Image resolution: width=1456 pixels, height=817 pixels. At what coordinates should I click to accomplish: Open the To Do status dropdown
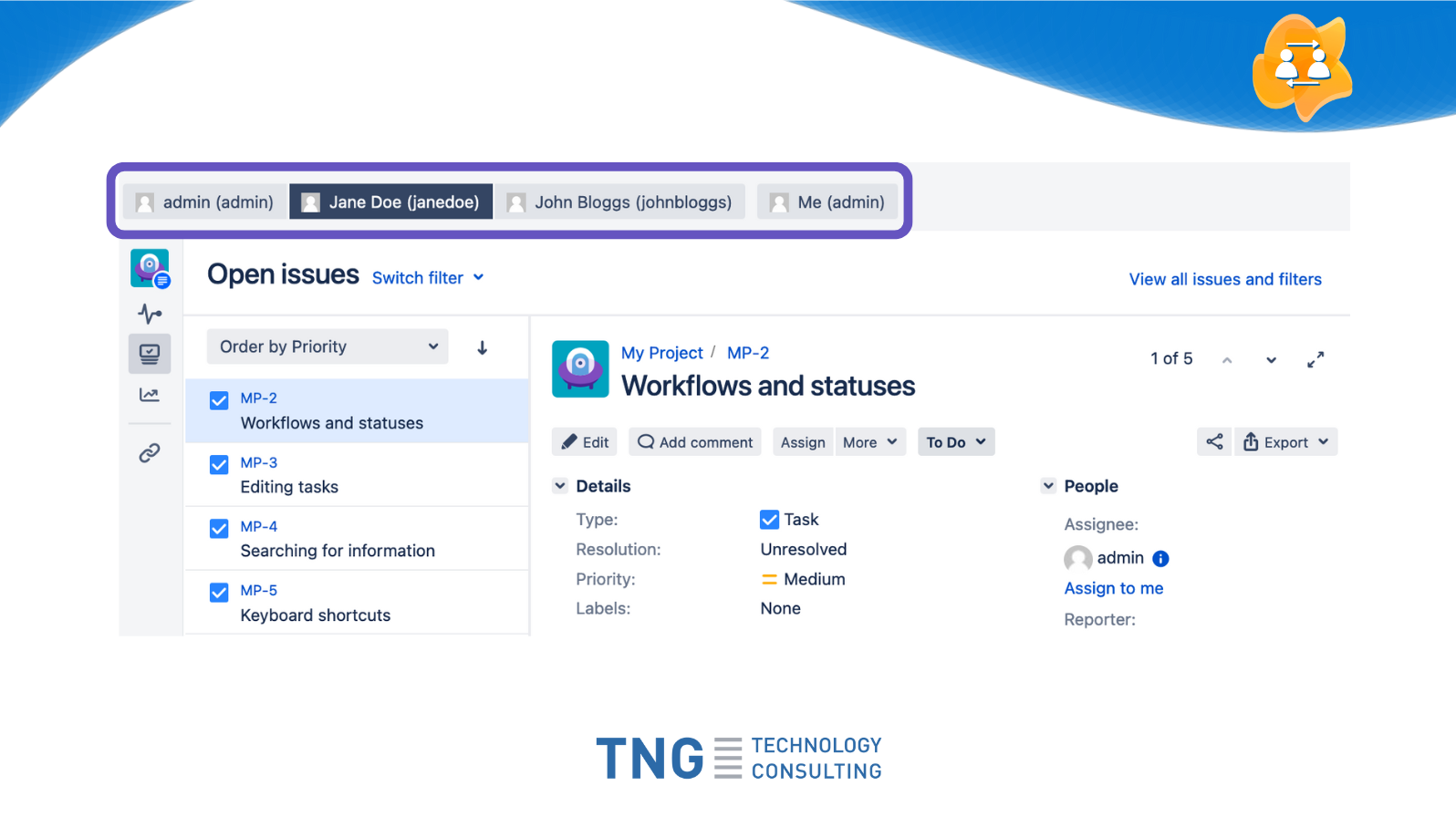[956, 442]
